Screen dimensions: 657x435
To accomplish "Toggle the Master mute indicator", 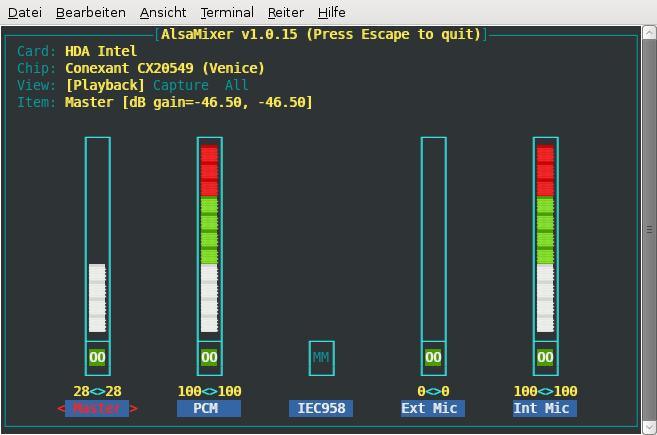I will point(97,357).
